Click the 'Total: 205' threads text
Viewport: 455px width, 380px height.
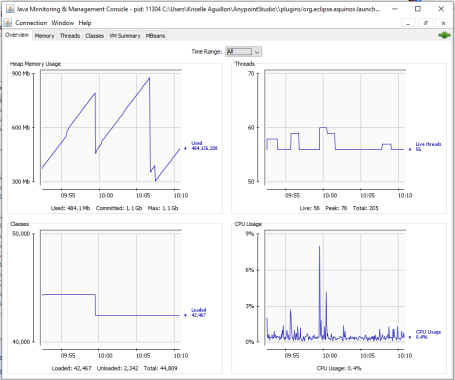click(x=366, y=208)
